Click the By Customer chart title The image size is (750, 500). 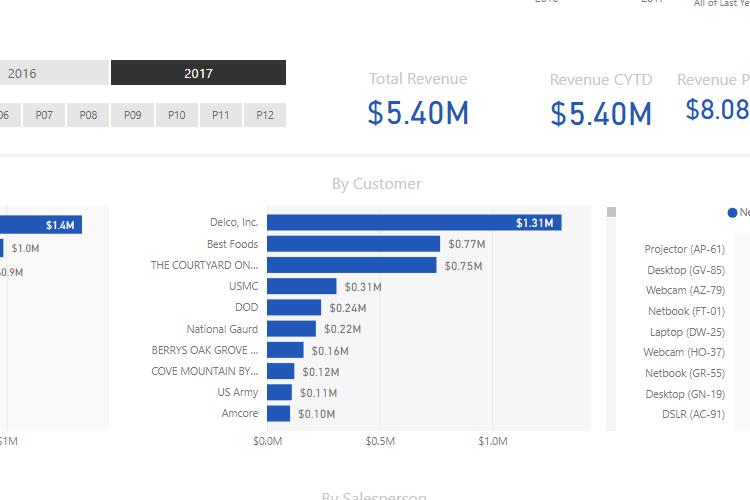377,184
